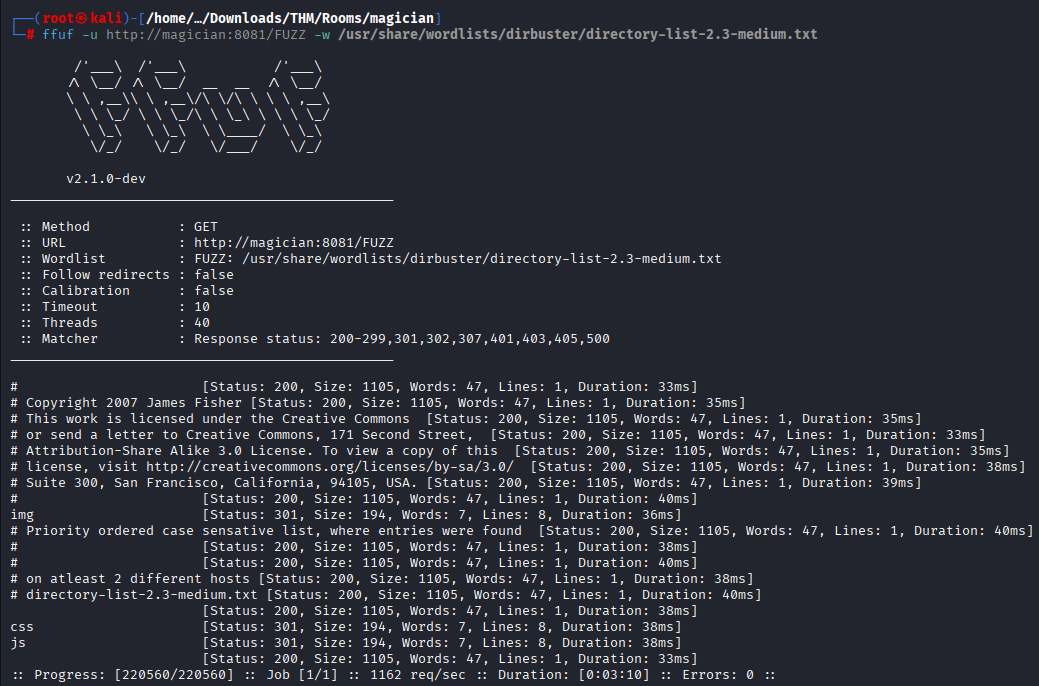Click the directory-list-2.3-medium.txt result line
This screenshot has height=686, width=1039.
(x=140, y=595)
